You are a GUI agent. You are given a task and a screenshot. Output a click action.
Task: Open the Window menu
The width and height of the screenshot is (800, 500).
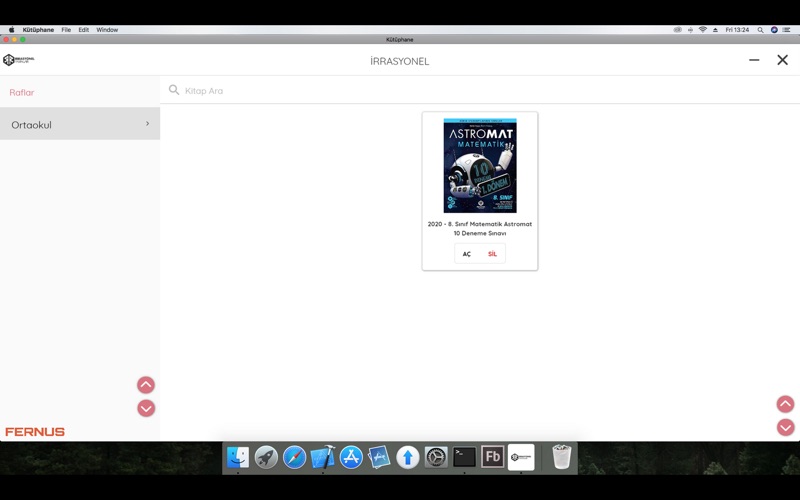[x=107, y=30]
